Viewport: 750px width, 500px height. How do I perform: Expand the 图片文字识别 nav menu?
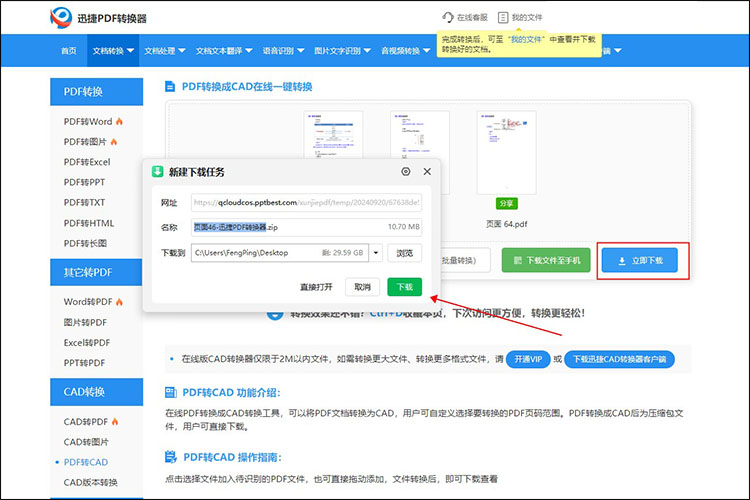[x=342, y=51]
